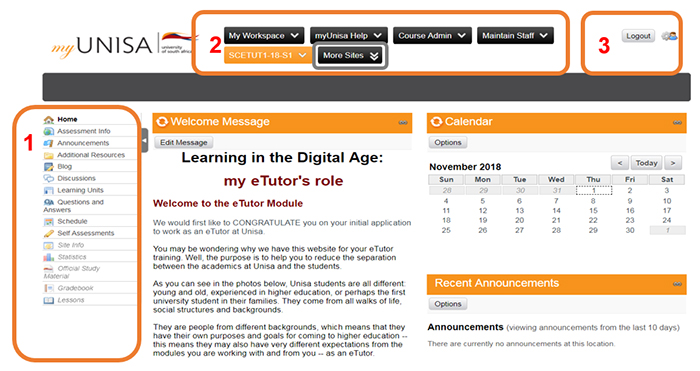This screenshot has height=371, width=700.
Task: Click the link icon on Calendar header
Action: click(677, 122)
